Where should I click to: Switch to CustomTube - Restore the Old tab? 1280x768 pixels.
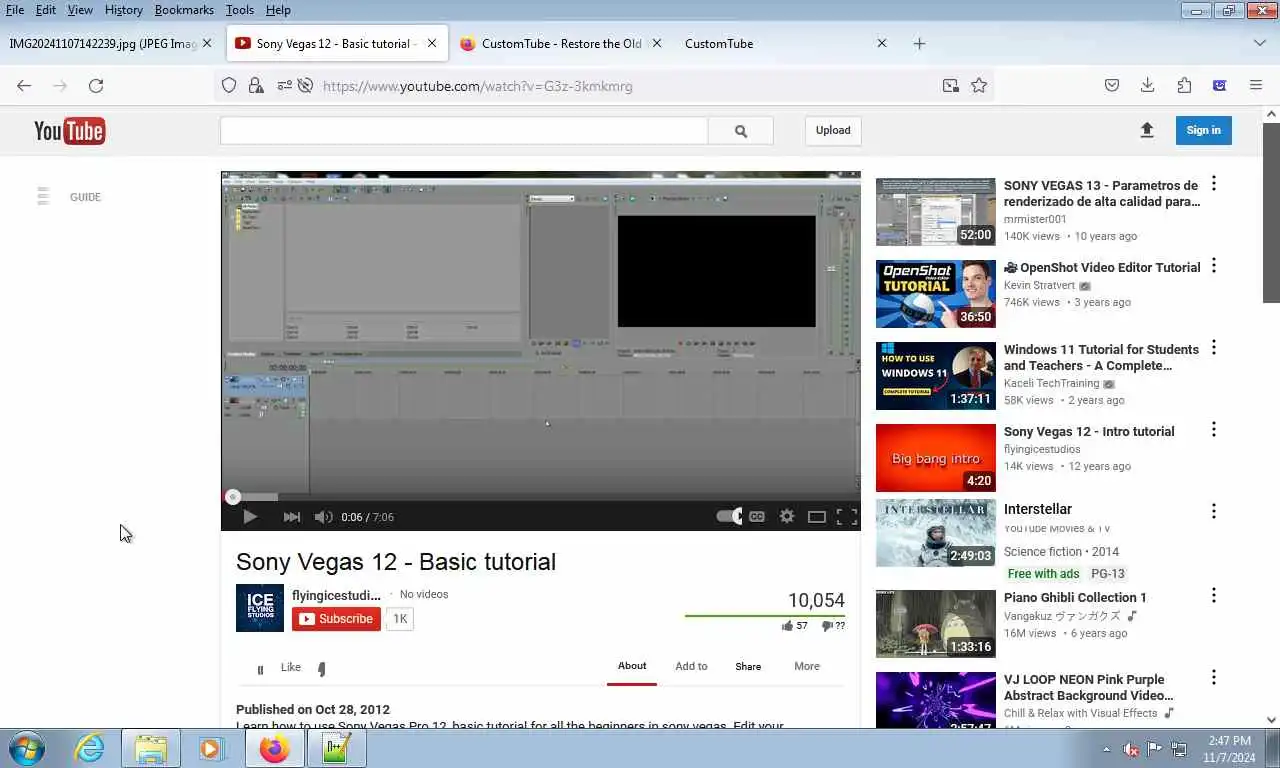point(561,44)
